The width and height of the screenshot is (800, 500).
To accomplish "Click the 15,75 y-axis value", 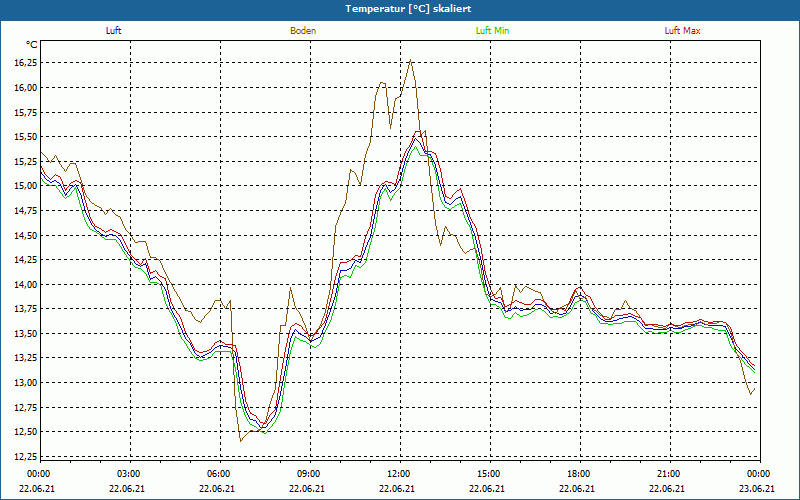I will coord(28,112).
